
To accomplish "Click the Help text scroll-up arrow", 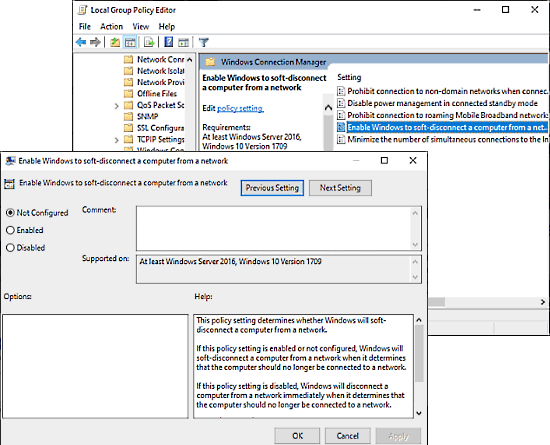I will (x=419, y=320).
